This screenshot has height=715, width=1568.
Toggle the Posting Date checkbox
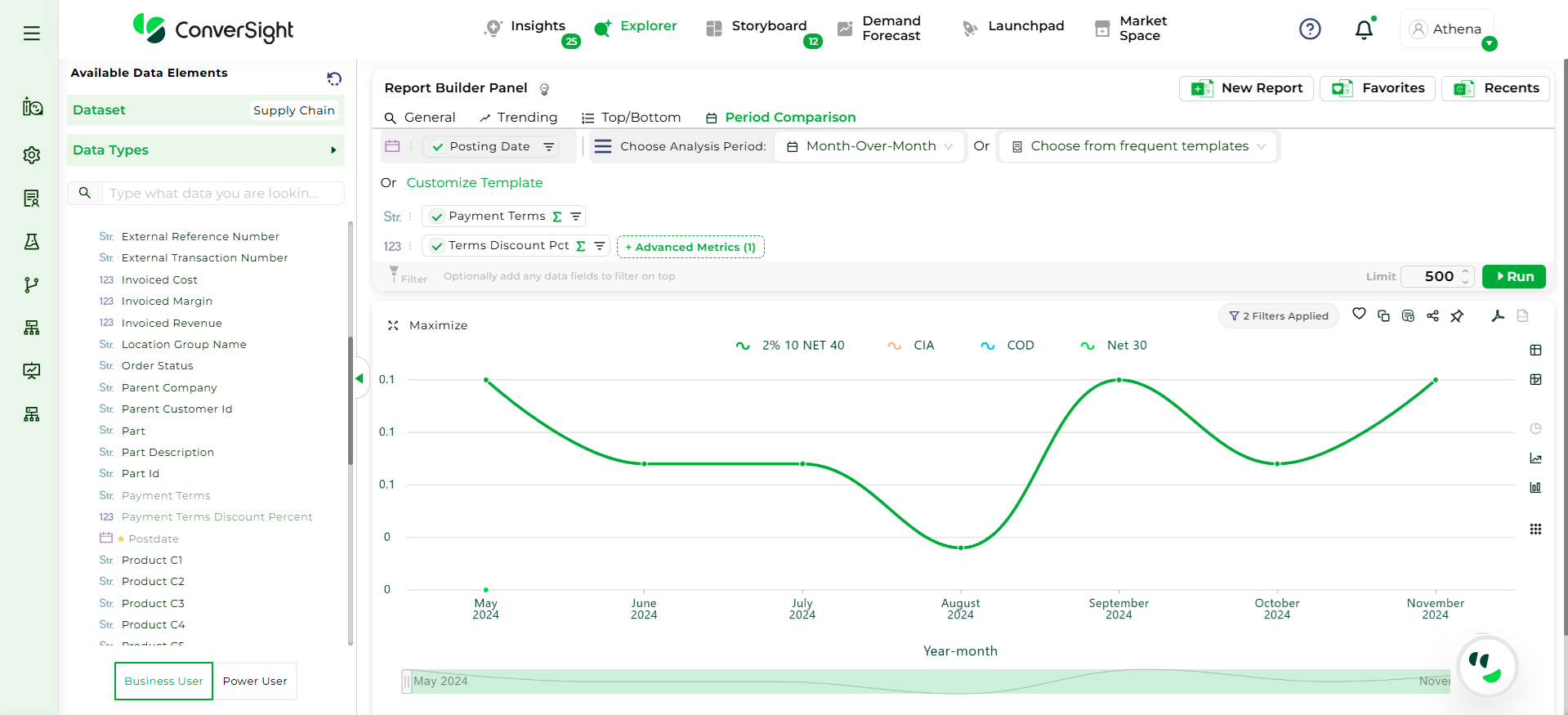[438, 147]
